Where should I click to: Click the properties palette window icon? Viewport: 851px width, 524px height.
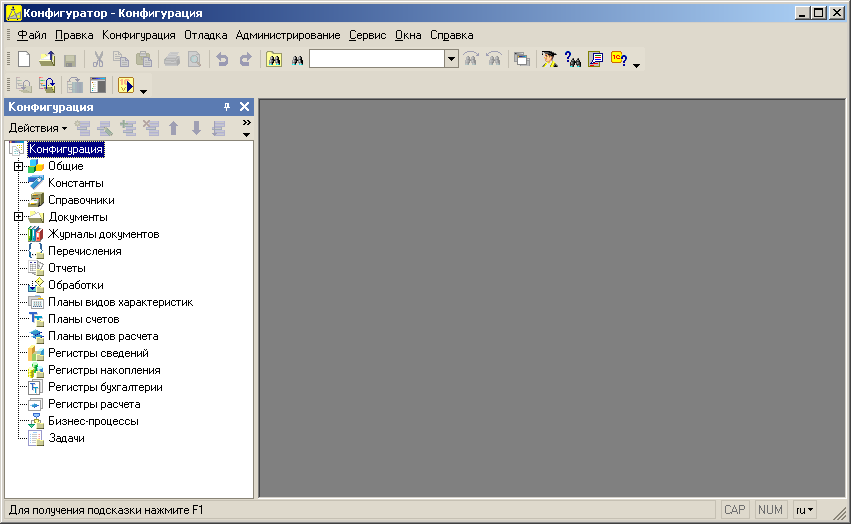[98, 85]
